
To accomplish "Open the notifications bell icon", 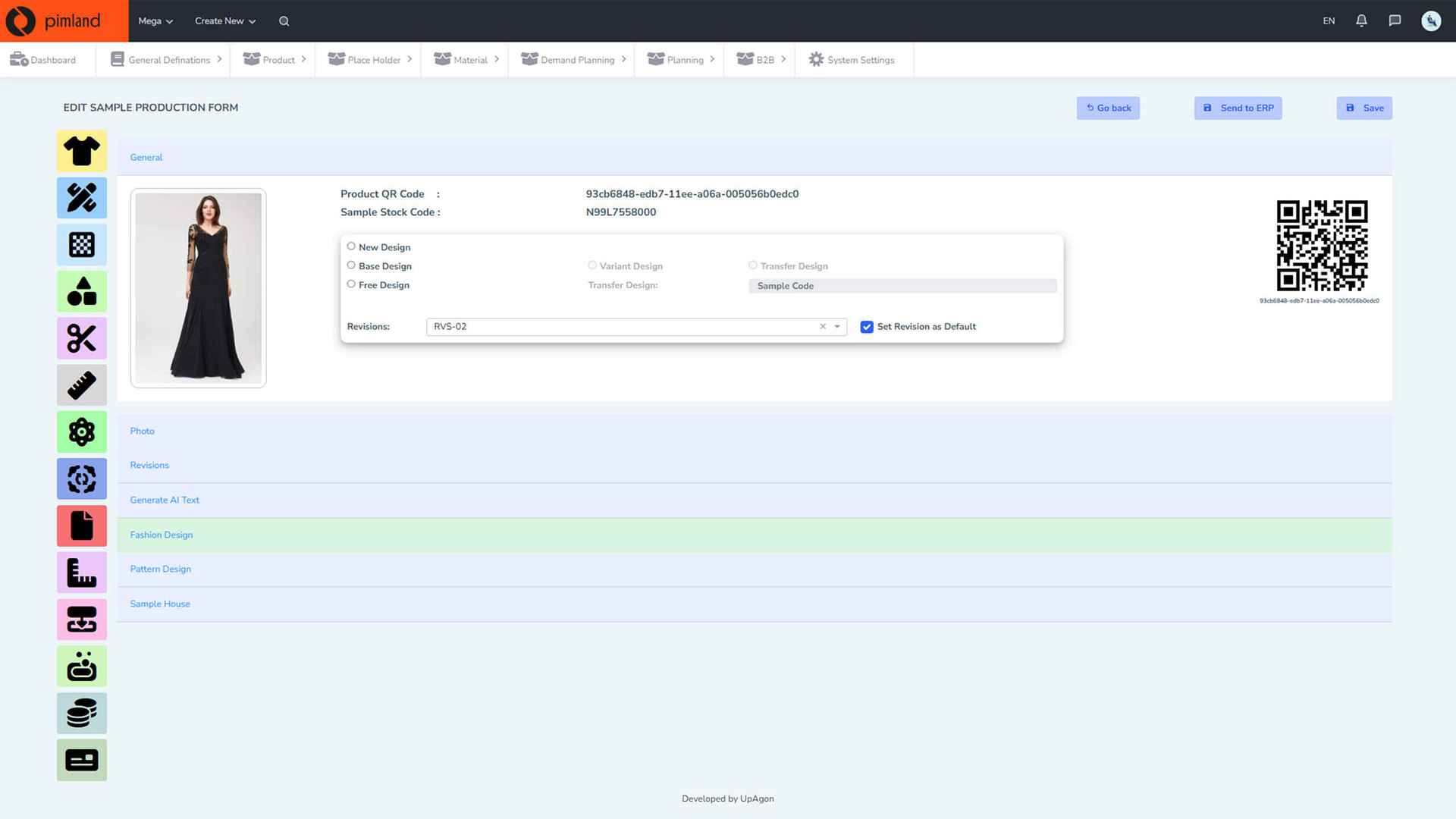I will 1361,20.
